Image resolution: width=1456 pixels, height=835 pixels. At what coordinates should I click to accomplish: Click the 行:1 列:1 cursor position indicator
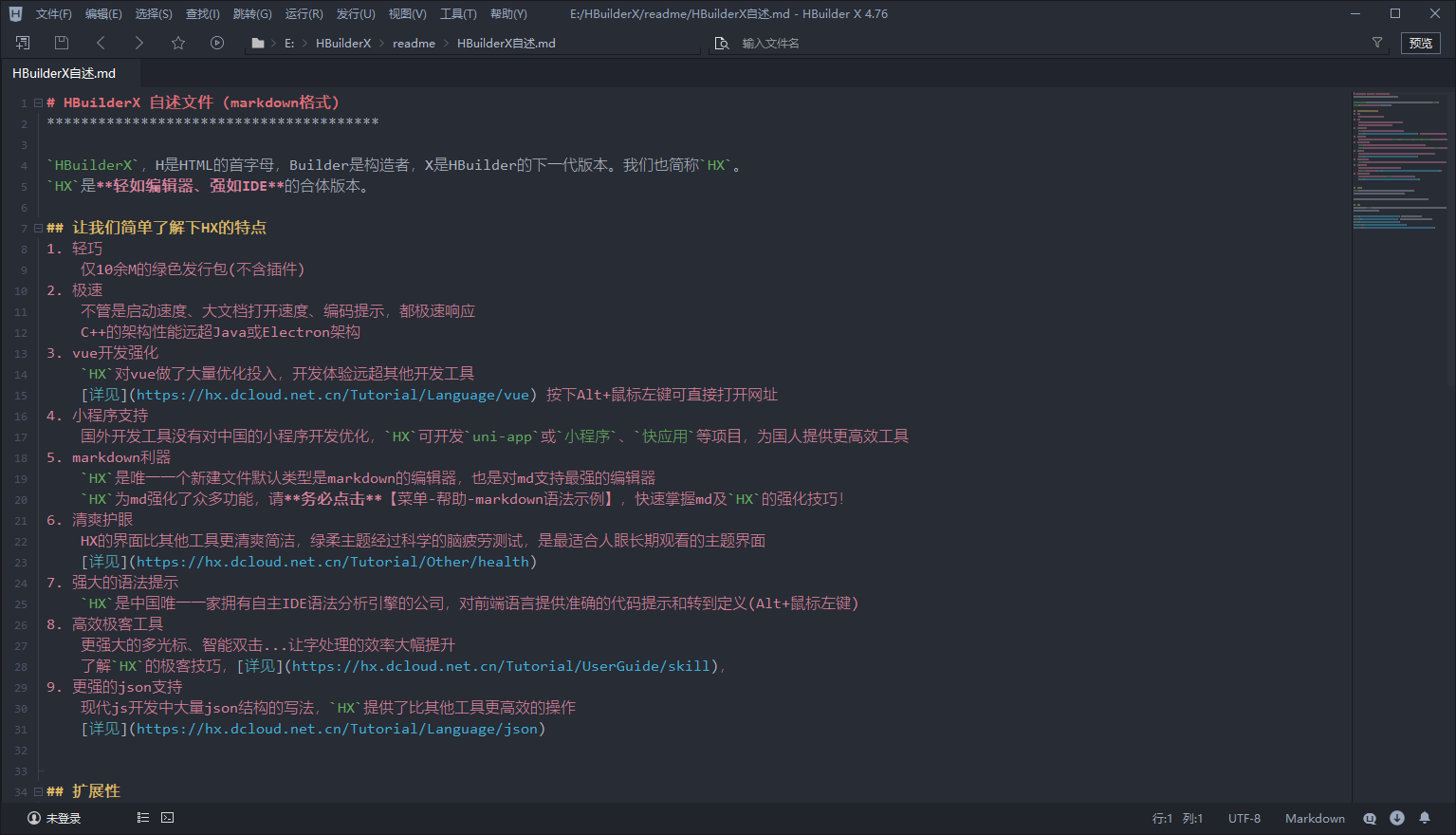(1177, 818)
